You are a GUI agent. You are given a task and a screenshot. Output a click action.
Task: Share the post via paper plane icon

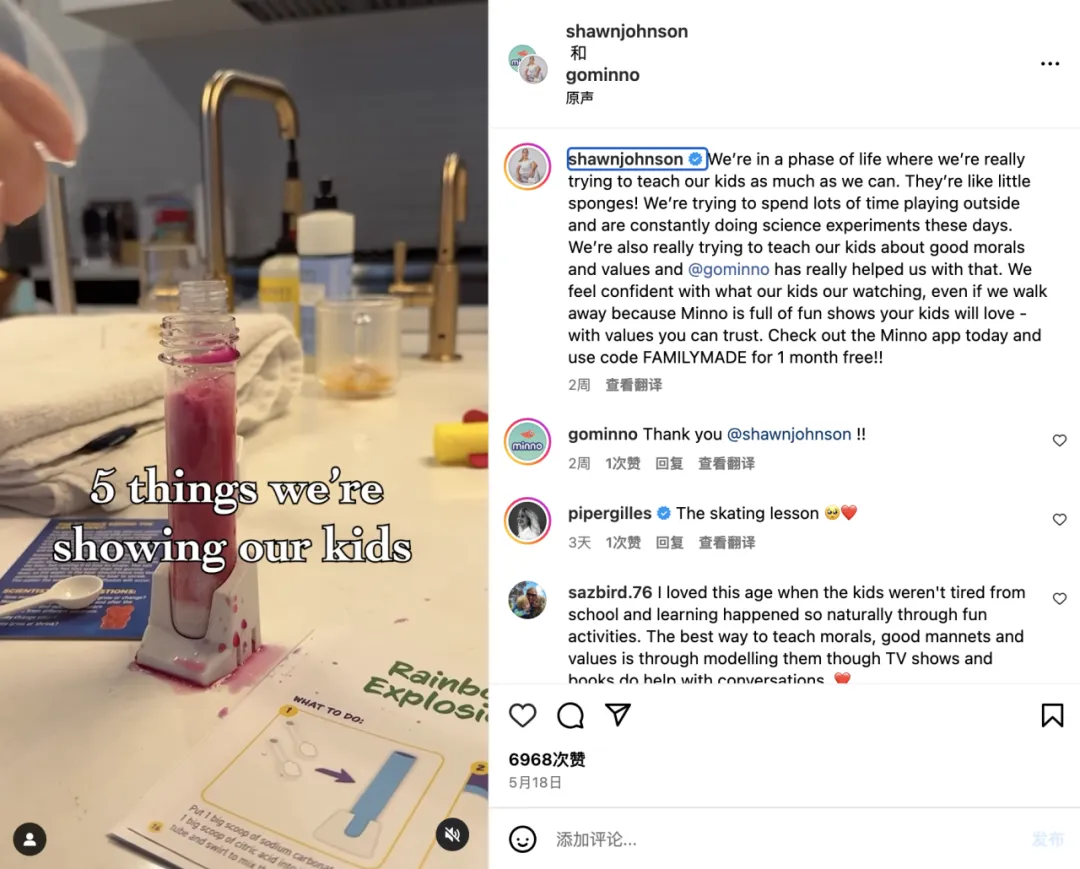coord(618,715)
